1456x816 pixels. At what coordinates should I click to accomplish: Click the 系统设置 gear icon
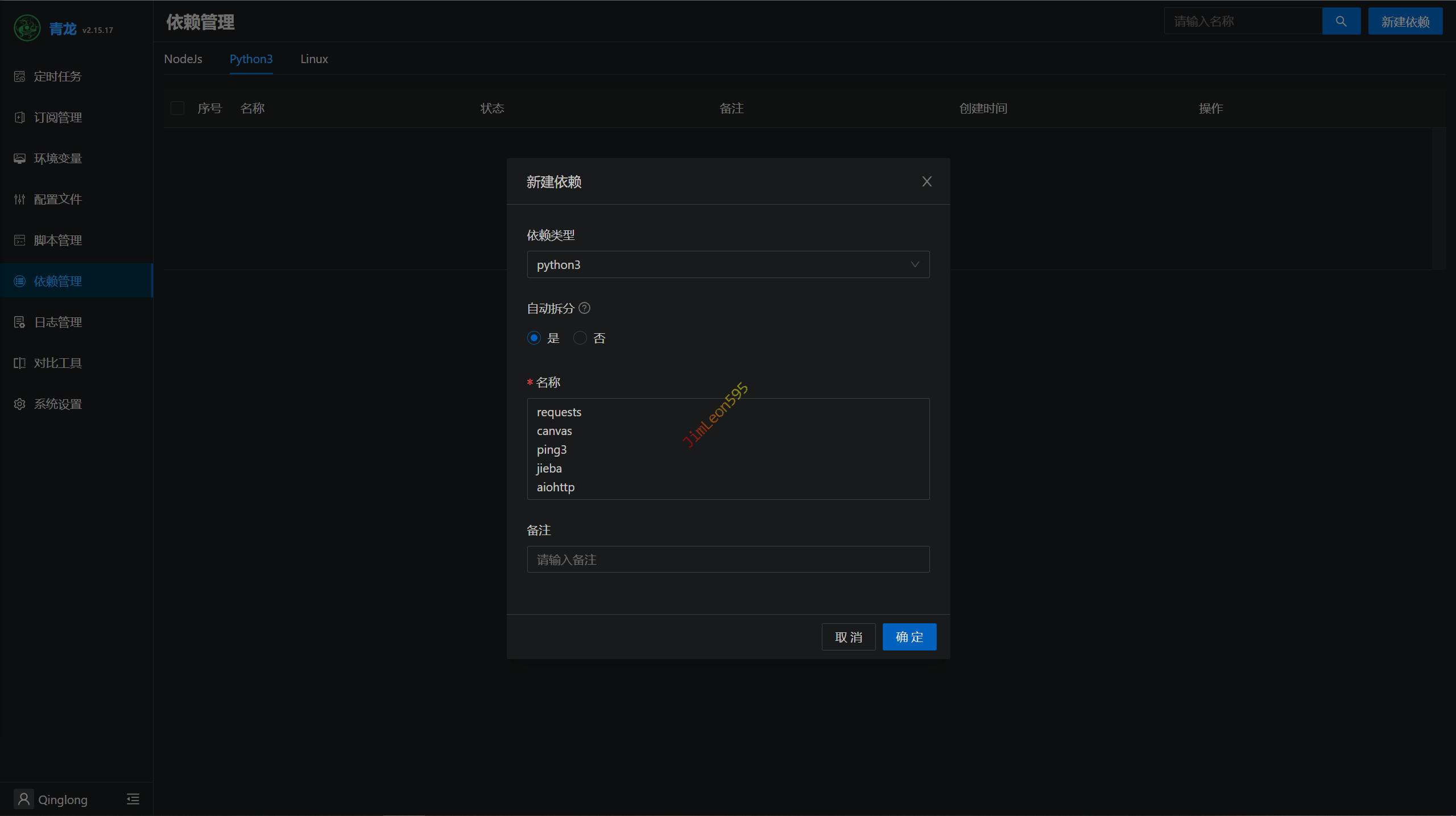[20, 404]
